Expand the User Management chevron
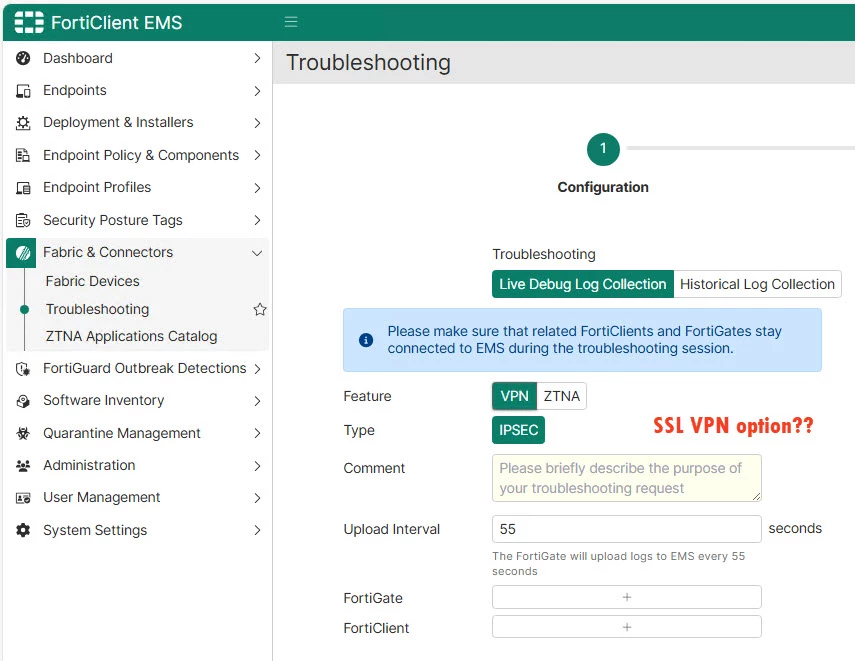Screen dimensions: 855x661 point(257,498)
